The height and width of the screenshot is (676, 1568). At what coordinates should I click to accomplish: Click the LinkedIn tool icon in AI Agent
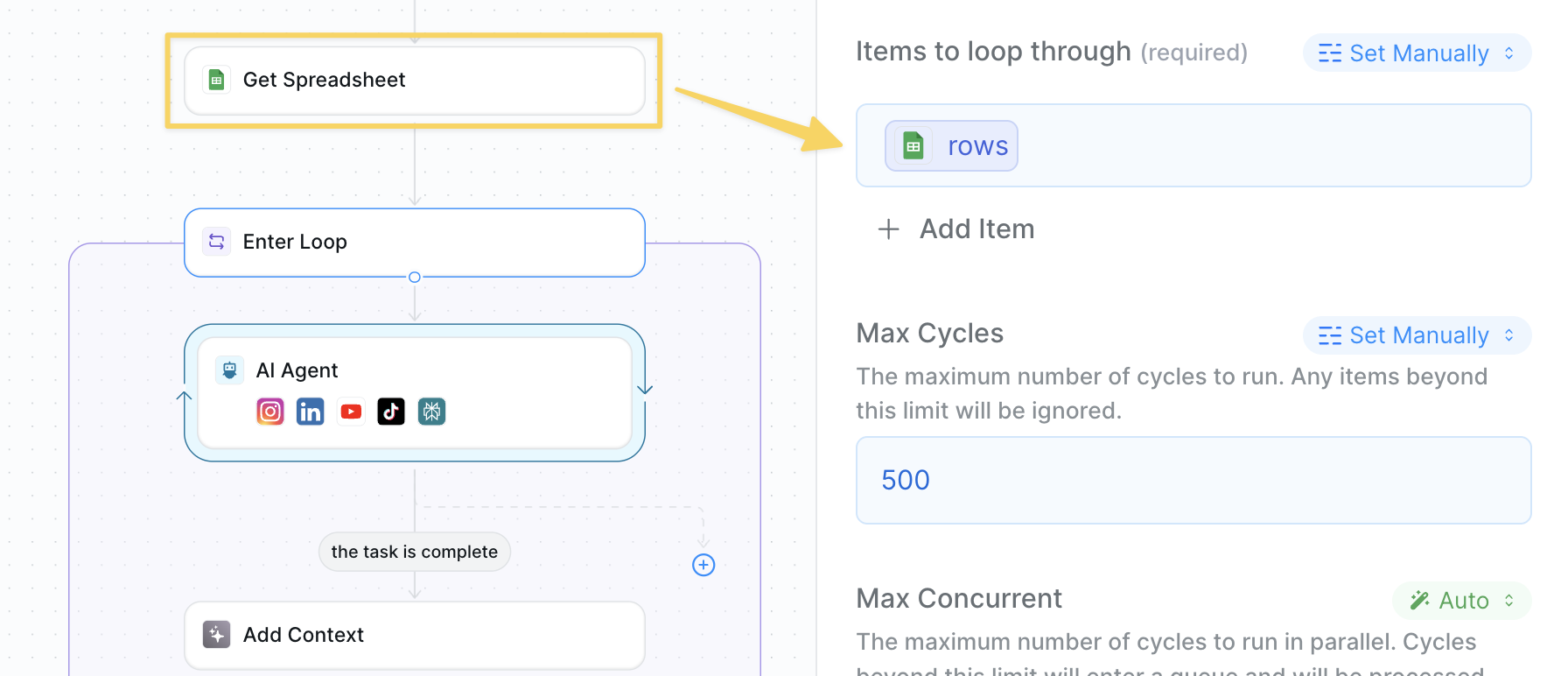pos(311,411)
